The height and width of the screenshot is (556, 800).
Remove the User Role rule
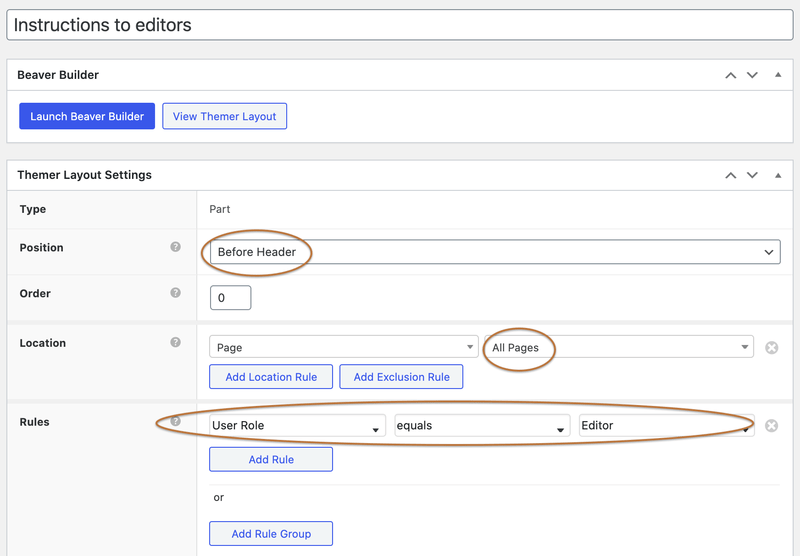(x=771, y=426)
